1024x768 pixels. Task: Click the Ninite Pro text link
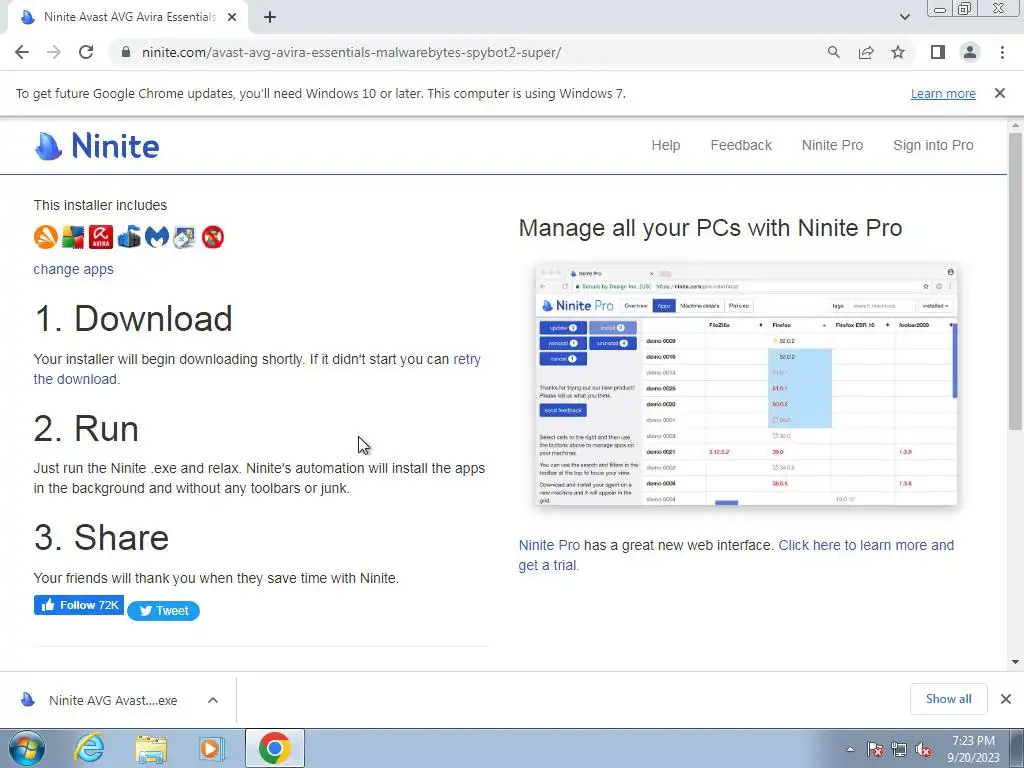point(549,545)
